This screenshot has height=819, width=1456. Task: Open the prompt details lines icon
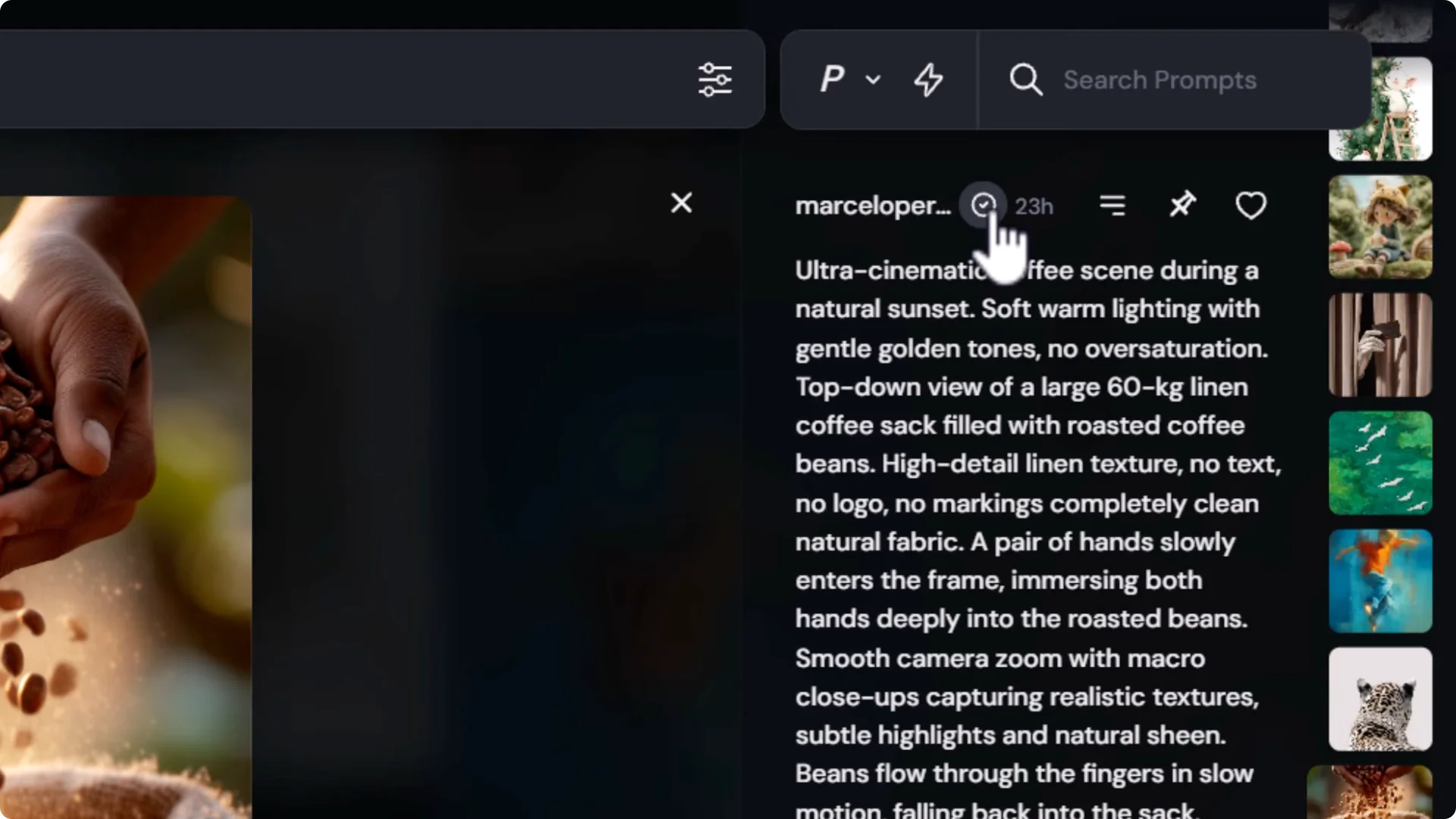pyautogui.click(x=1112, y=205)
